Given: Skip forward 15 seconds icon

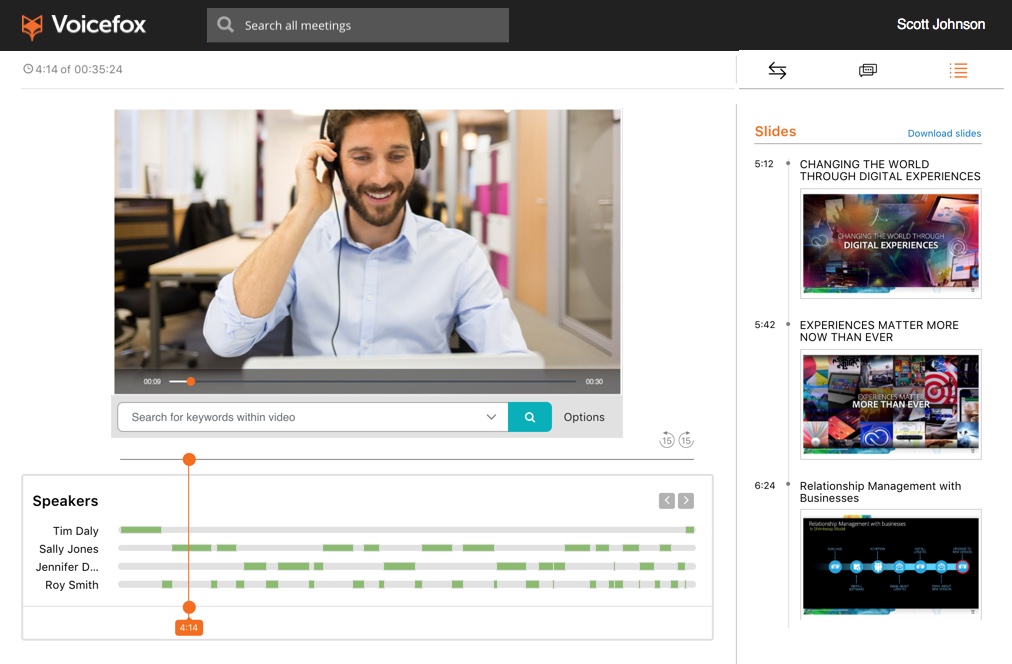Looking at the screenshot, I should 686,440.
